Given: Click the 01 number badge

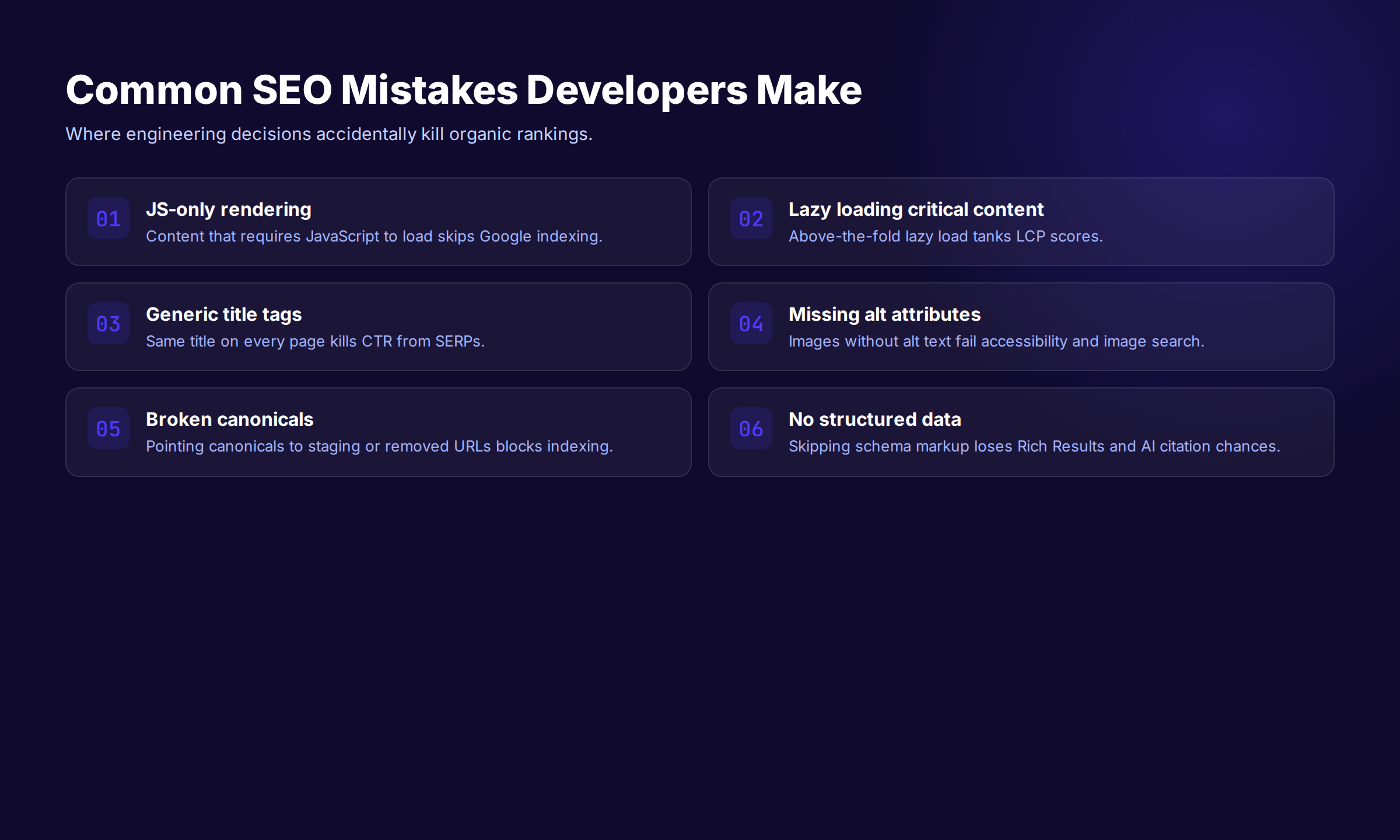Looking at the screenshot, I should [108, 218].
